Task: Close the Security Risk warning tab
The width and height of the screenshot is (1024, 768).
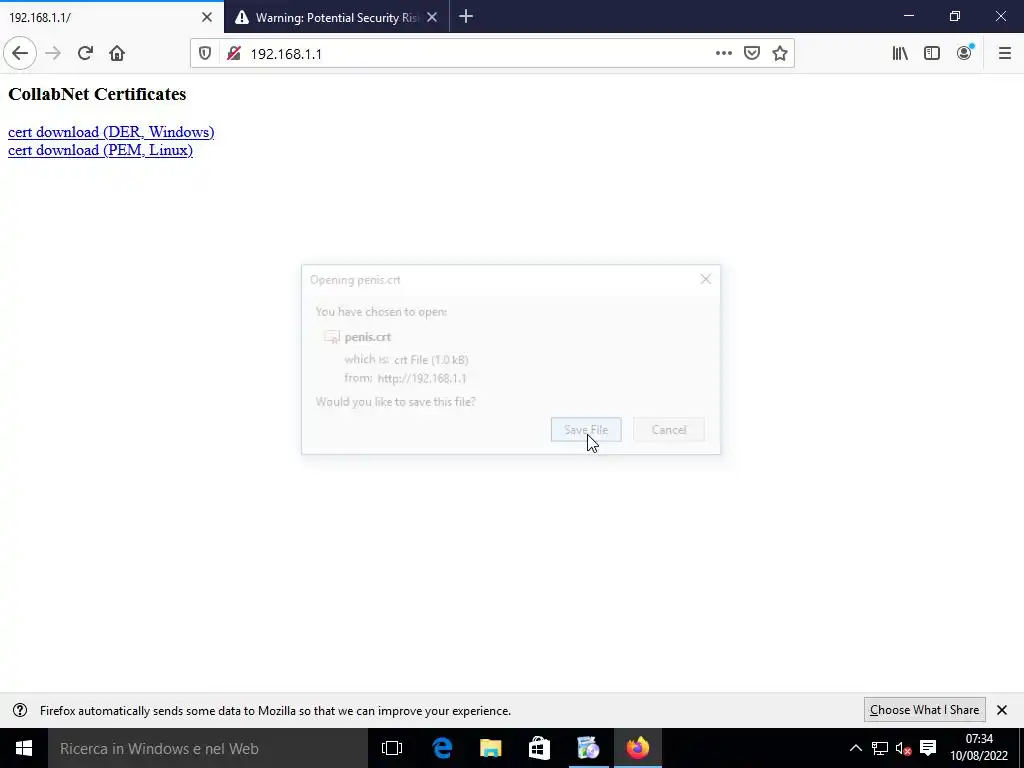Action: (x=432, y=18)
